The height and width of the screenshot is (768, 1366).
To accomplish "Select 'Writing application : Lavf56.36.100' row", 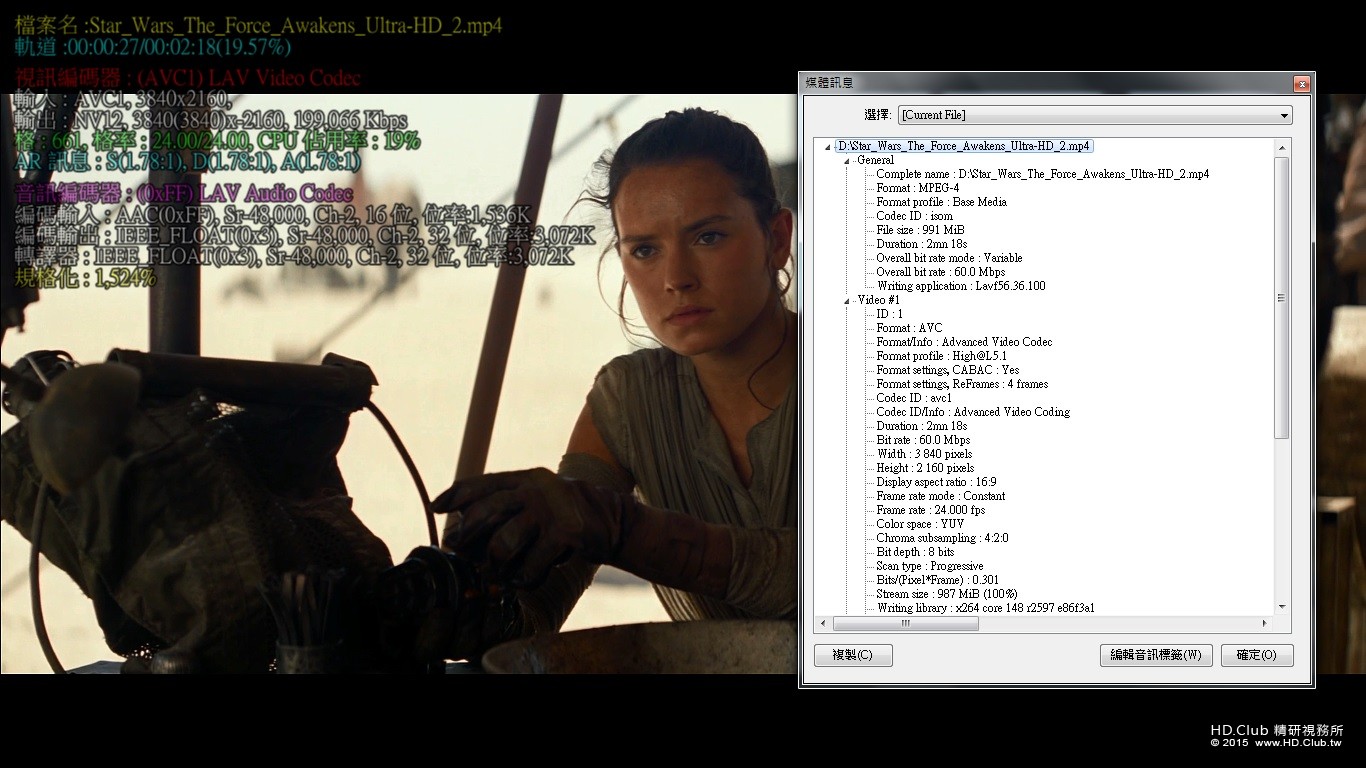I will (961, 286).
